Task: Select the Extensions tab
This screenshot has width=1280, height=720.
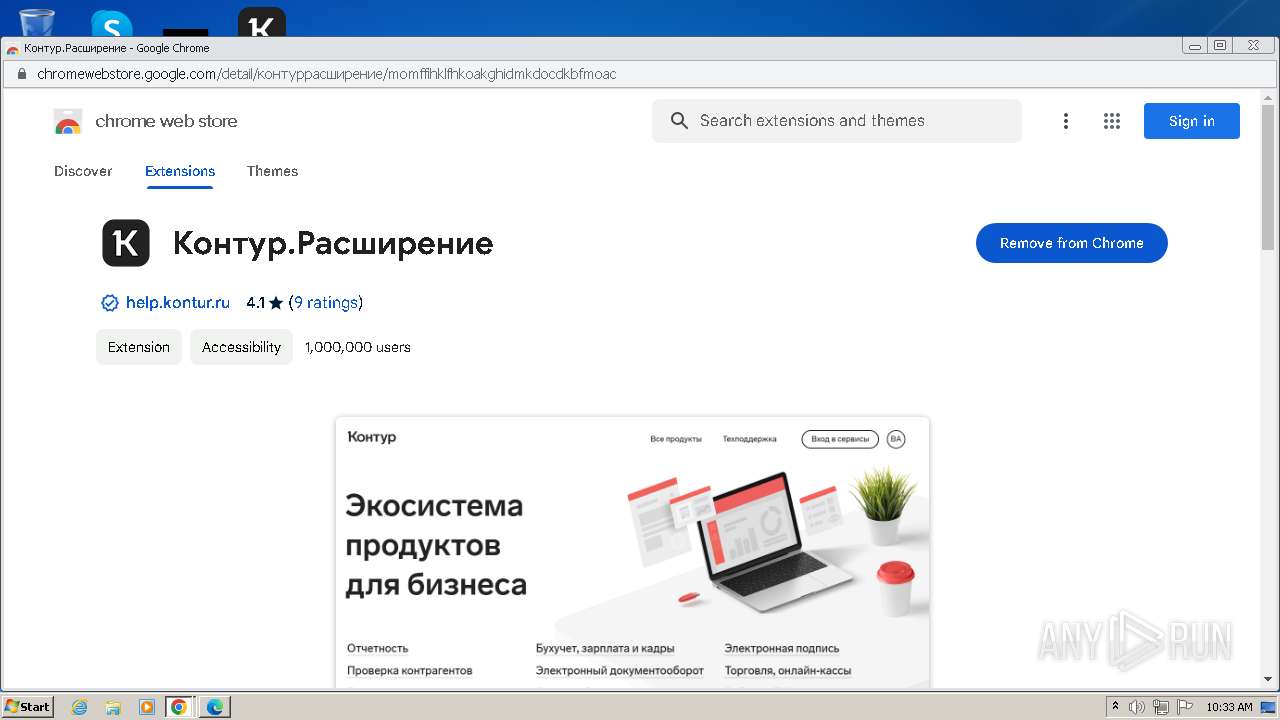Action: 180,171
